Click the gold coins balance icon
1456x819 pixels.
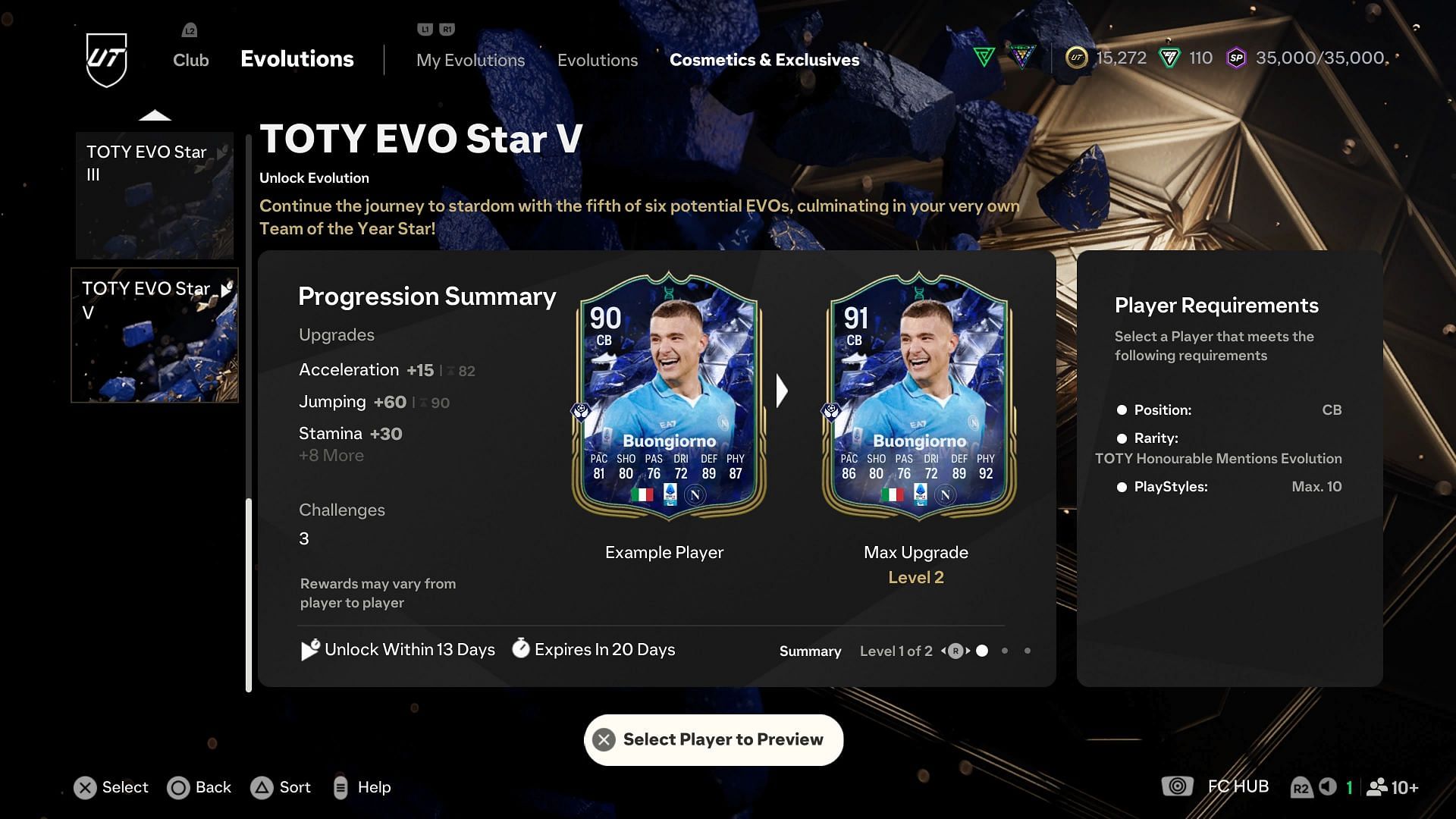pos(1076,58)
